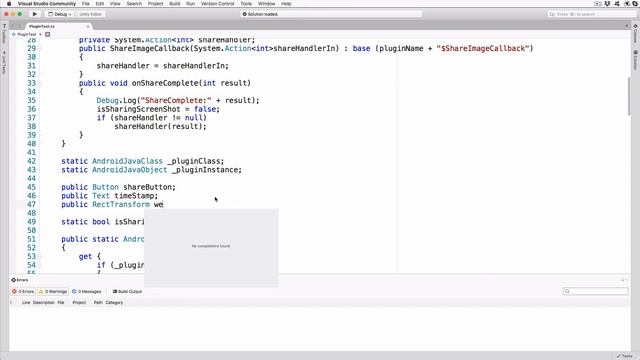Click line number 47 in gutter

31,204
